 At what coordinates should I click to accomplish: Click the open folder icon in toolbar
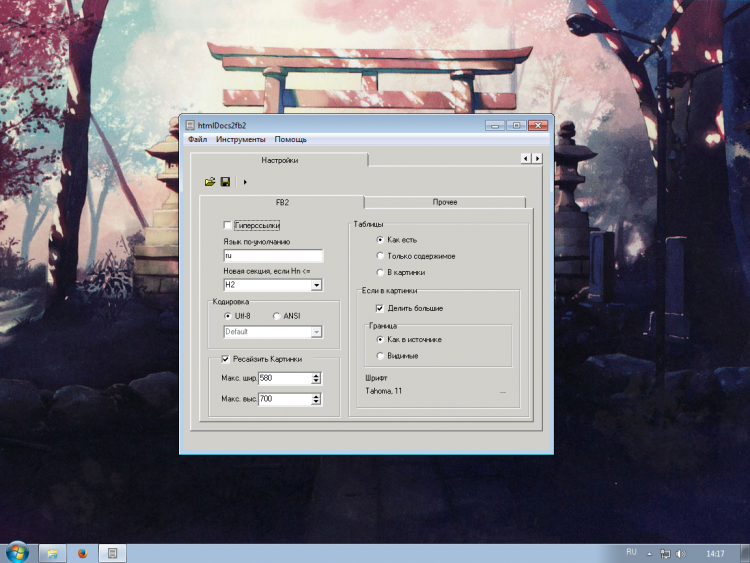pyautogui.click(x=210, y=182)
